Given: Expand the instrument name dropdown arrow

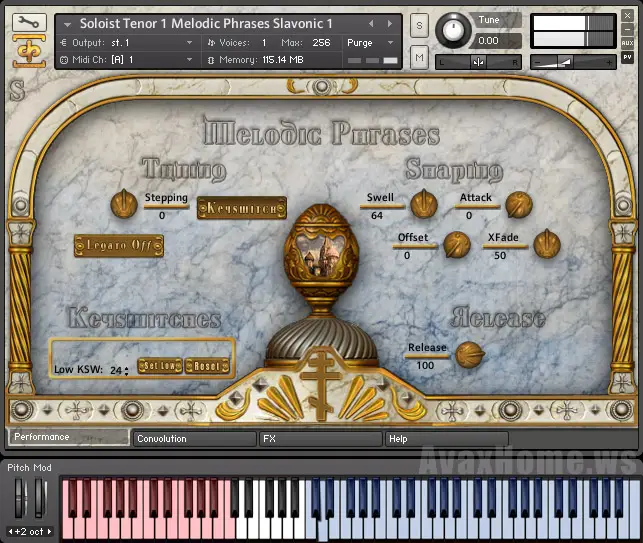Looking at the screenshot, I should point(67,25).
